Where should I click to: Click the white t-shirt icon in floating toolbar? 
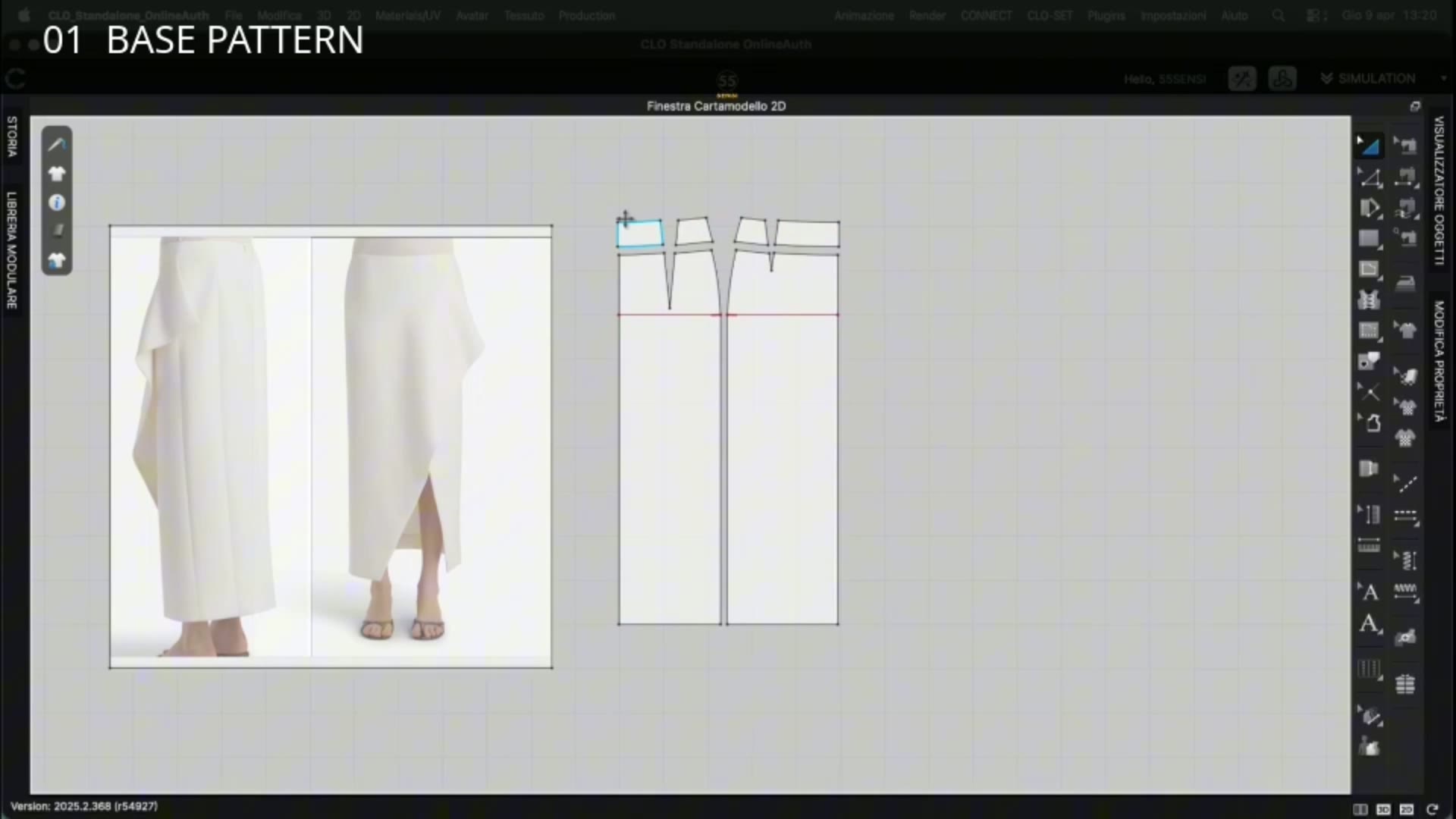pyautogui.click(x=57, y=174)
